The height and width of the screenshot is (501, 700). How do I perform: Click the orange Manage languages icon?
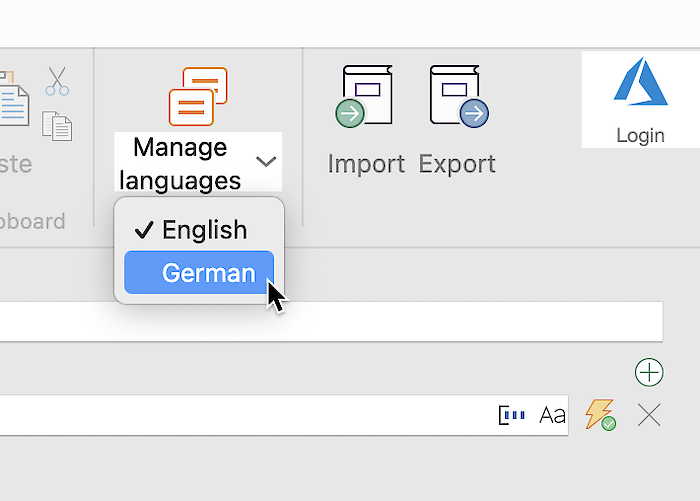[198, 96]
